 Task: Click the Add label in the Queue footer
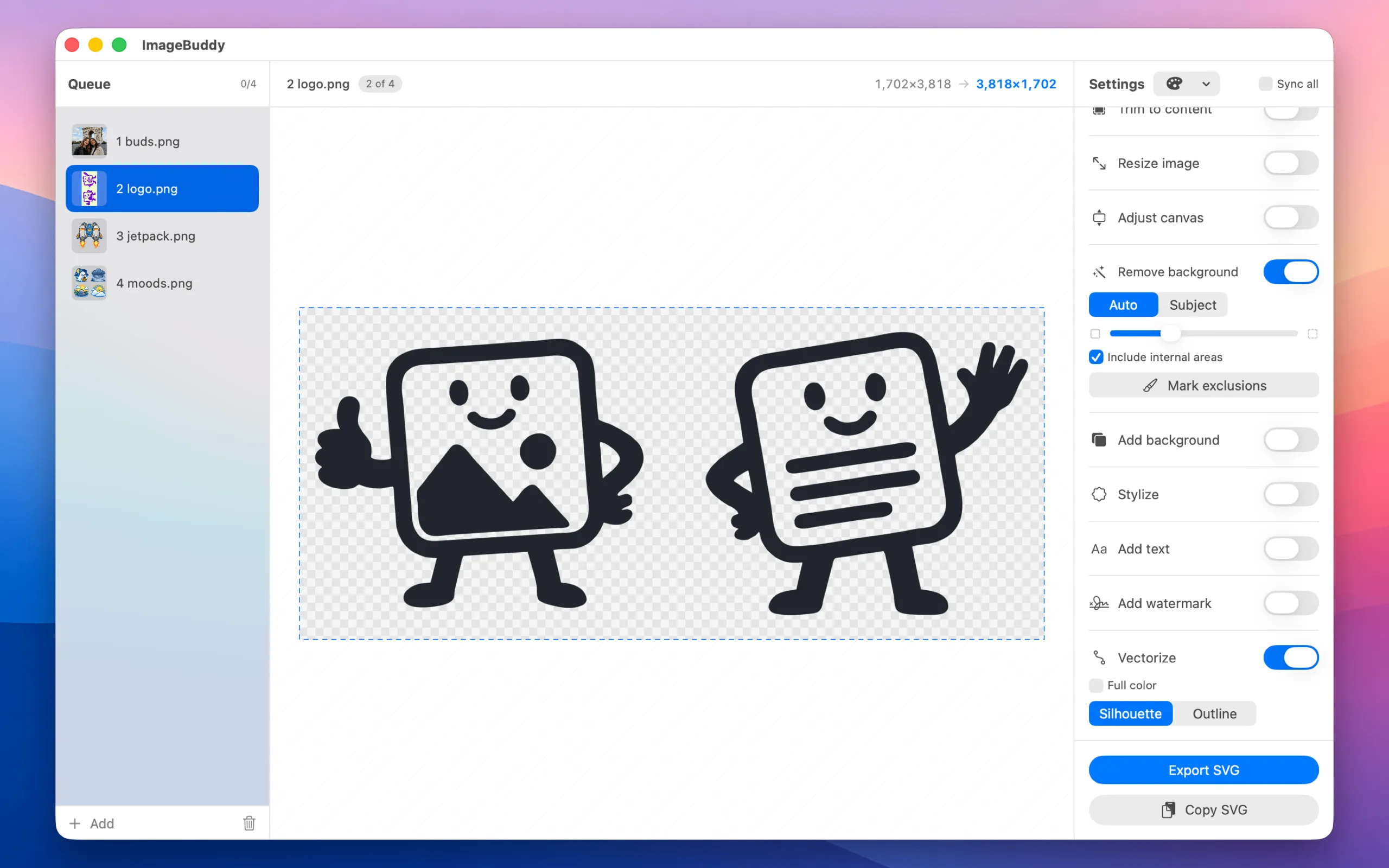(x=102, y=823)
